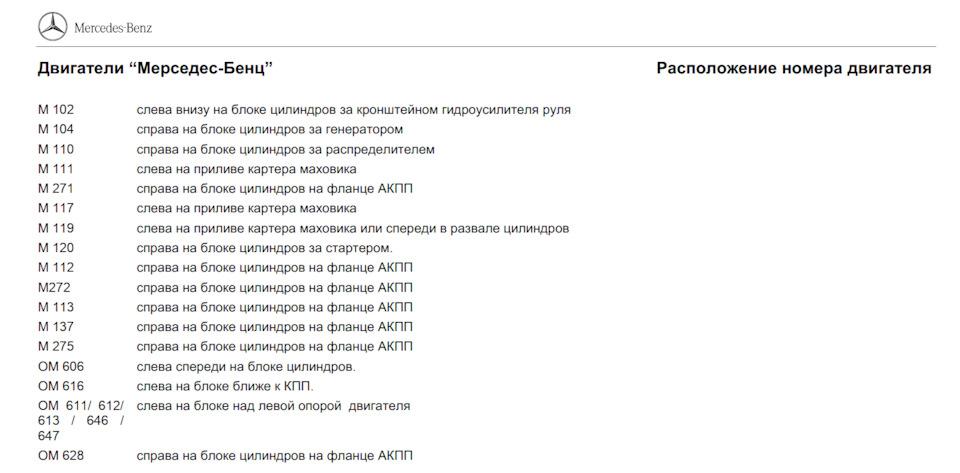
Task: Click the M272 engine code
Action: click(54, 287)
